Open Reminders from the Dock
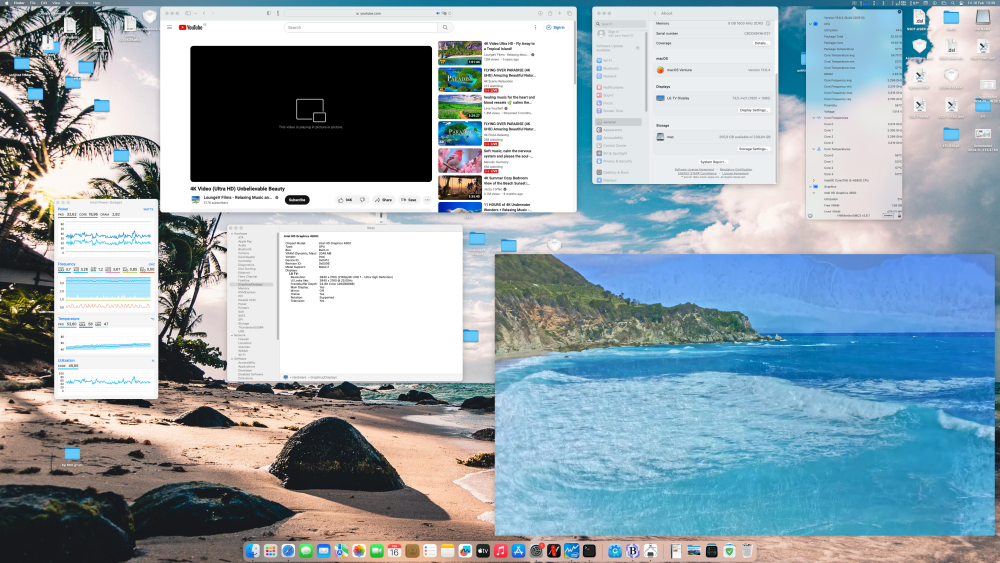The width and height of the screenshot is (1000, 563). [x=430, y=551]
